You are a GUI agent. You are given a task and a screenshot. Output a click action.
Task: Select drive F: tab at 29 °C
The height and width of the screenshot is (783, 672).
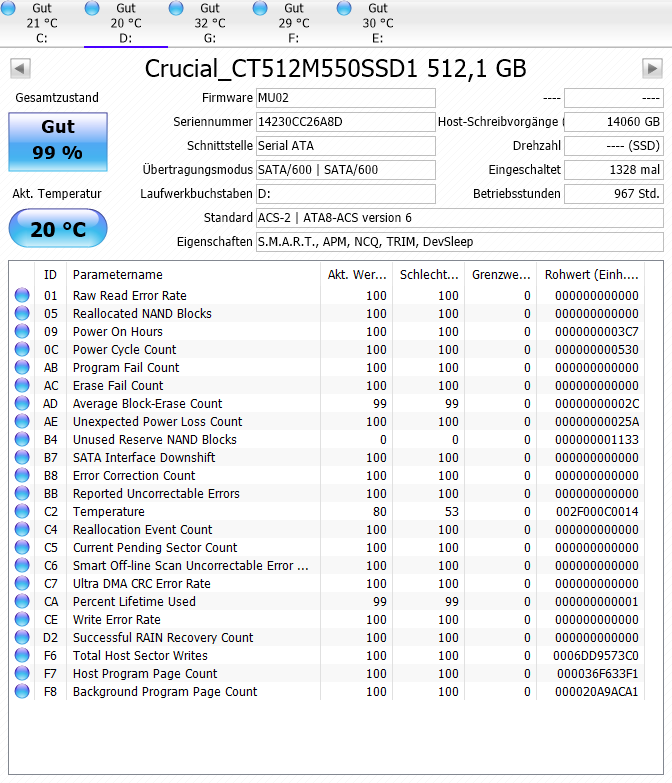click(294, 23)
